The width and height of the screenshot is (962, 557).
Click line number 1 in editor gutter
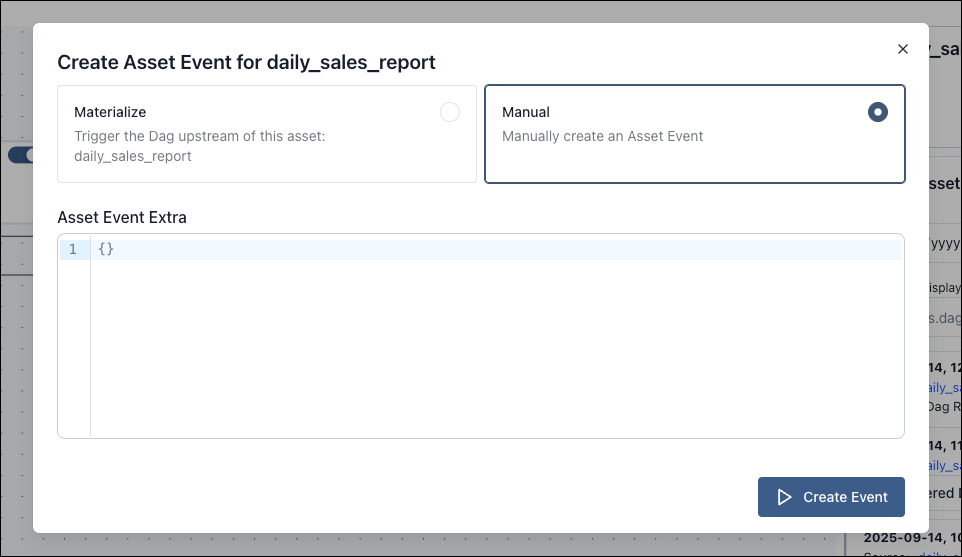72,249
